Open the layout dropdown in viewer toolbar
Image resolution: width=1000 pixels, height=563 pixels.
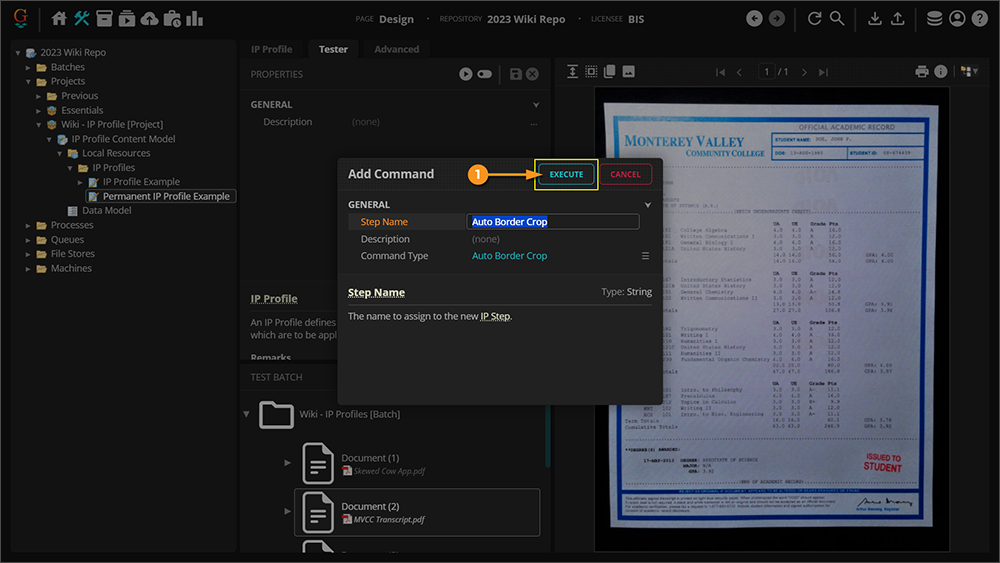[x=969, y=71]
